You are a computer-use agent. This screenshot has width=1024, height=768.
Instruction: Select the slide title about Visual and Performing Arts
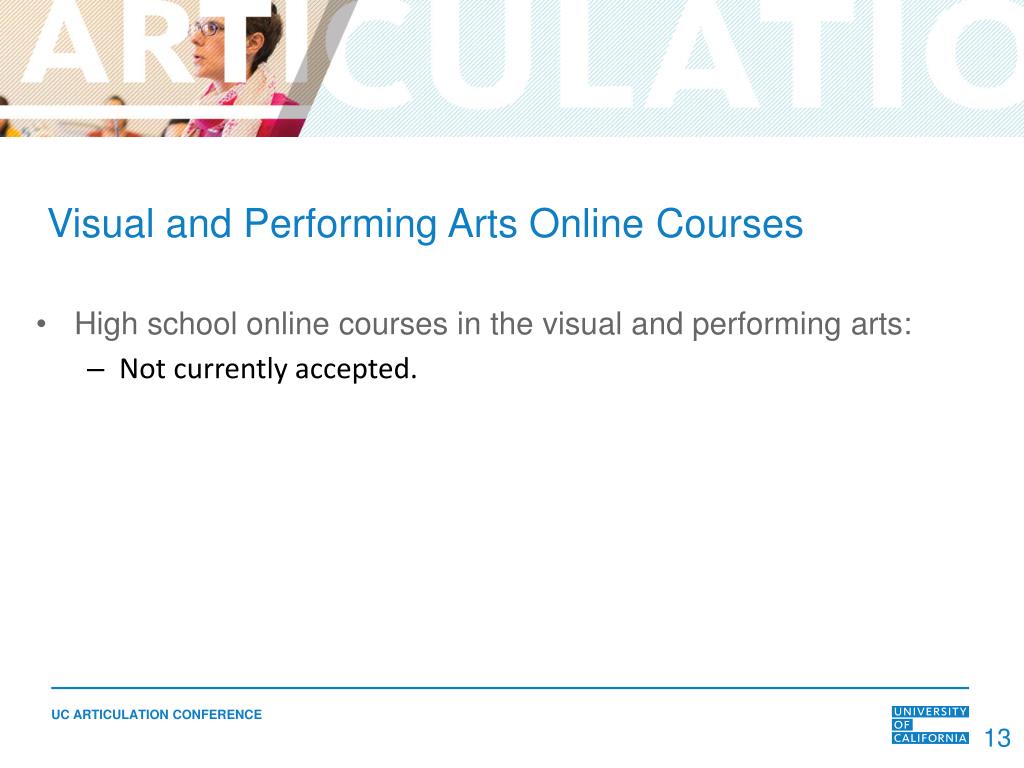pos(423,225)
